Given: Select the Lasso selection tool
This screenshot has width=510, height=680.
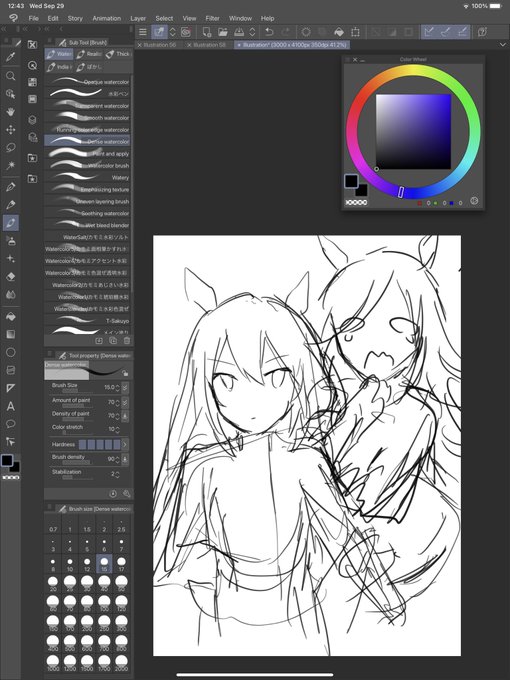Looking at the screenshot, I should [10, 147].
